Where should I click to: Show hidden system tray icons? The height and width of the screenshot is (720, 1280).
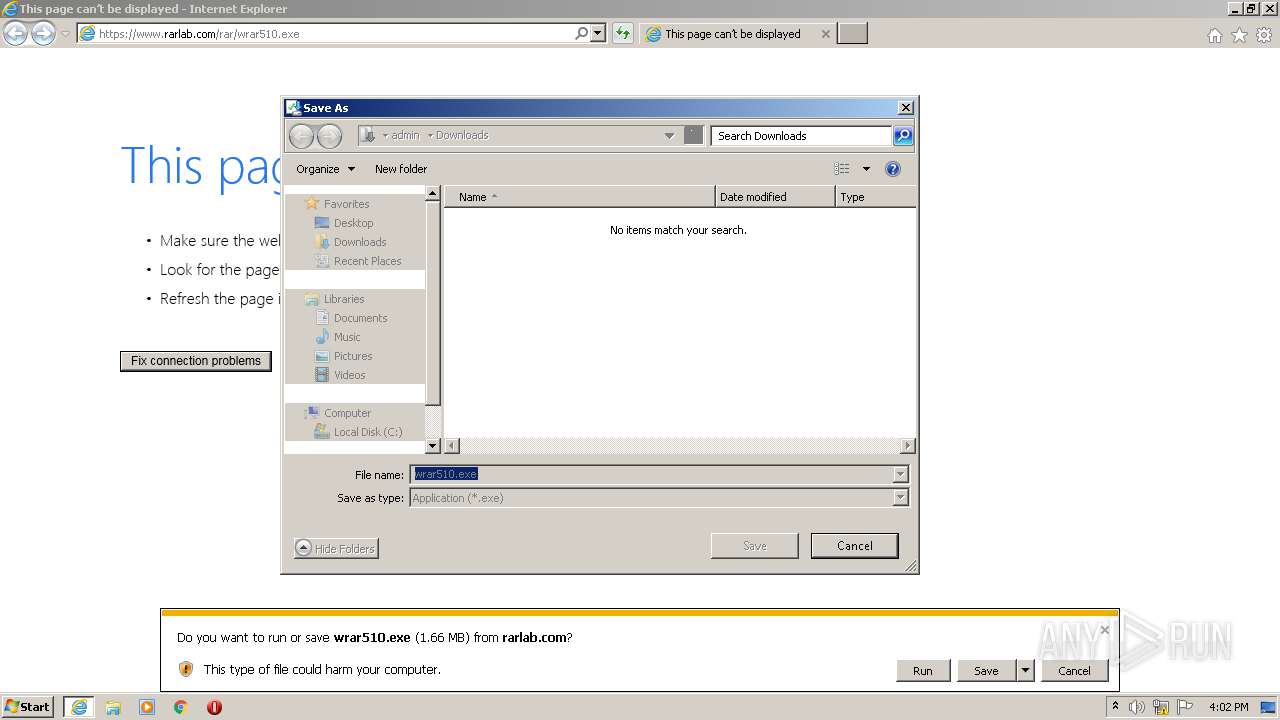(x=1115, y=707)
